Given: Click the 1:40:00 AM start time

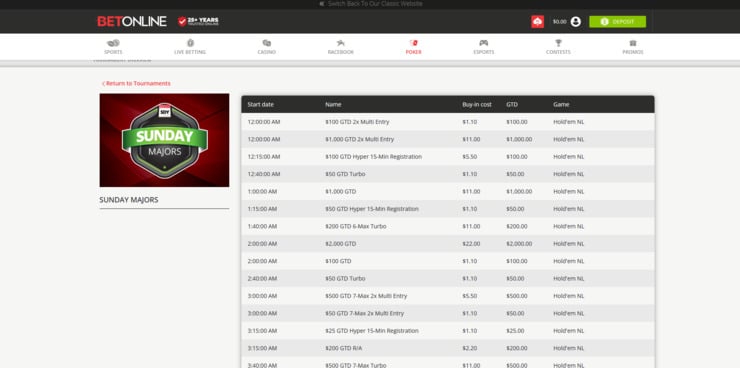Looking at the screenshot, I should pyautogui.click(x=262, y=226).
